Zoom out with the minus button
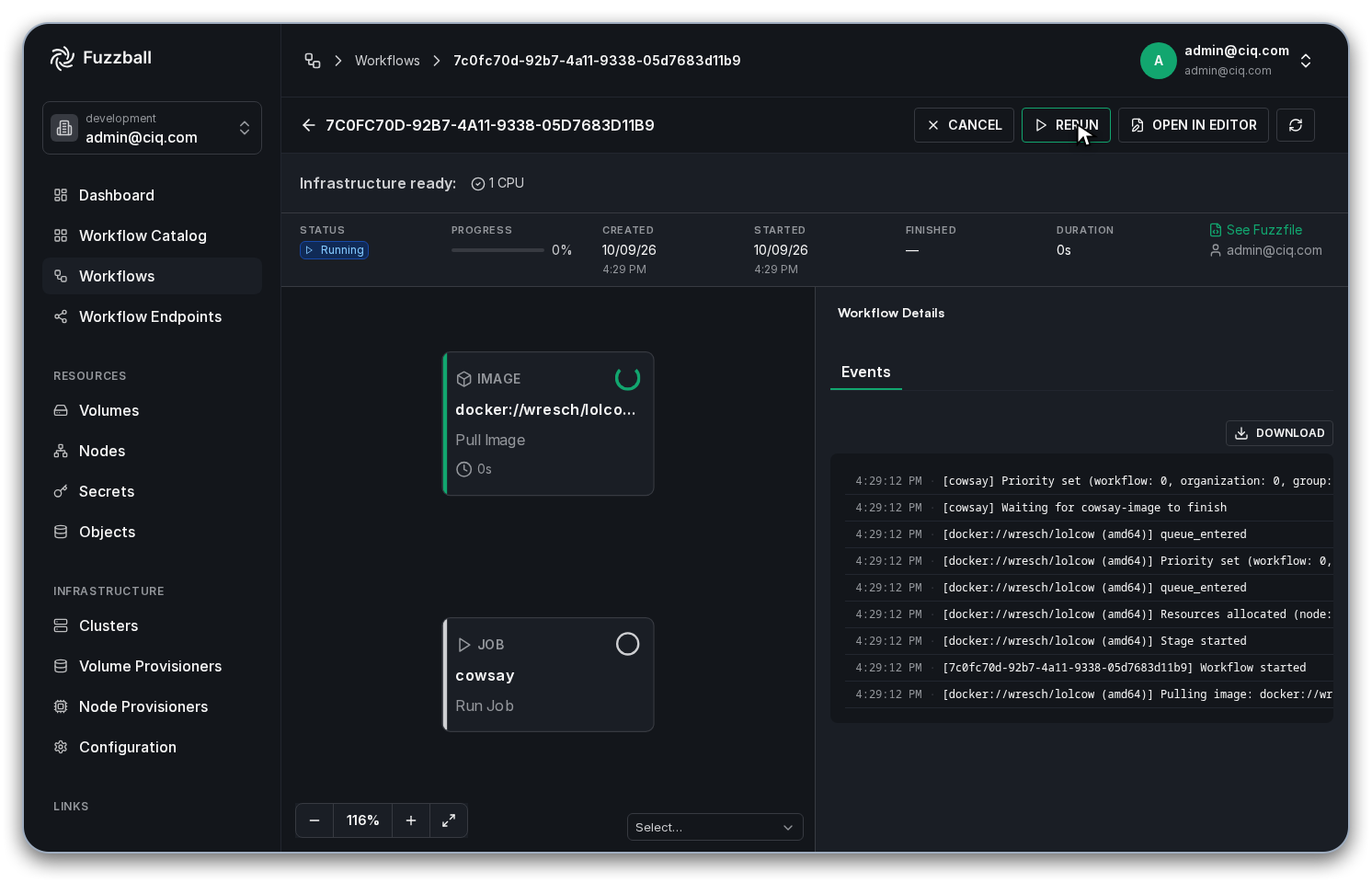 pyautogui.click(x=314, y=820)
